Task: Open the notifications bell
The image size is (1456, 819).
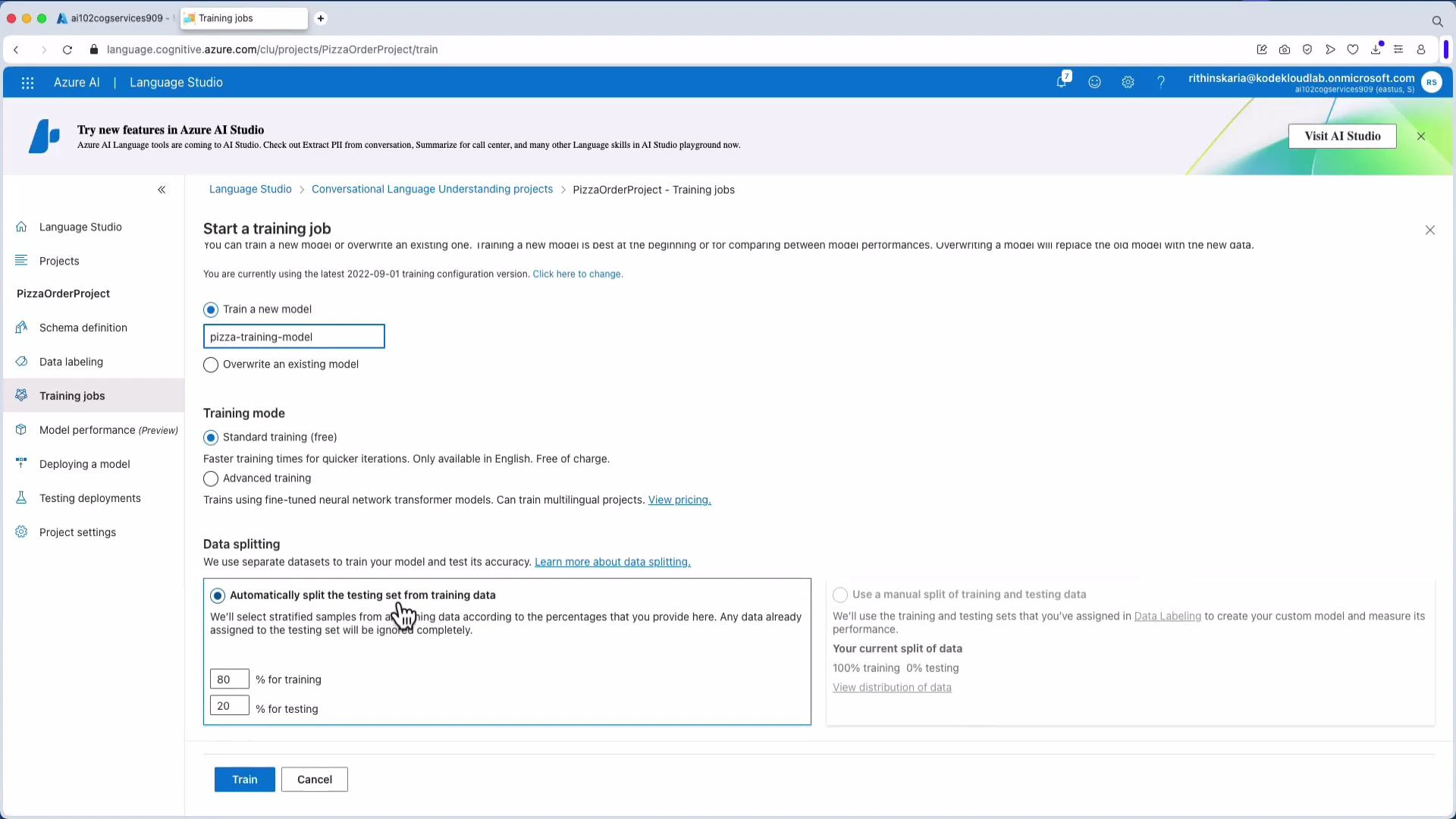Action: (1062, 82)
